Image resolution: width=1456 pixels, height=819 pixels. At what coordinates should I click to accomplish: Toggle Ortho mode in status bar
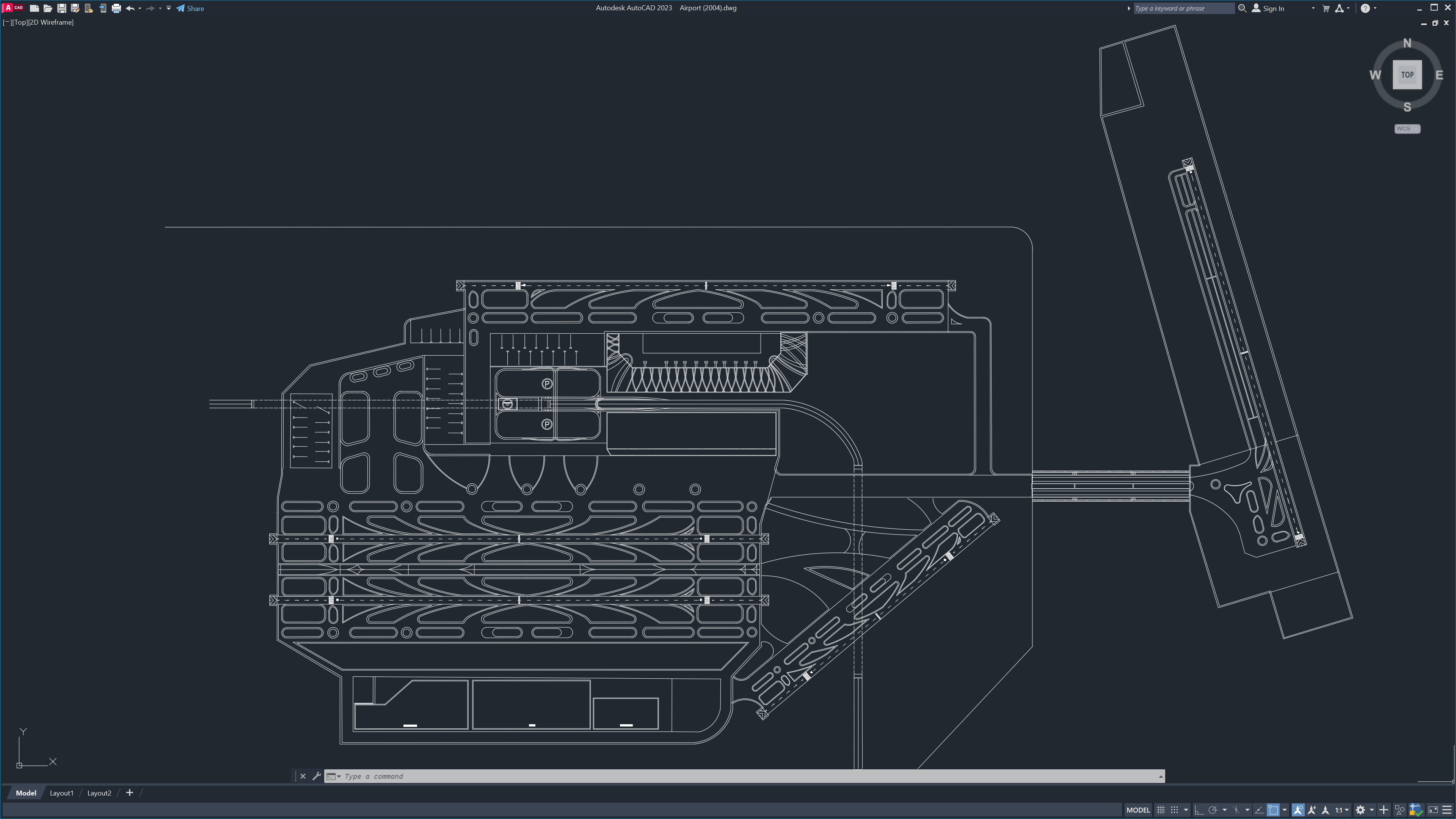1199,810
